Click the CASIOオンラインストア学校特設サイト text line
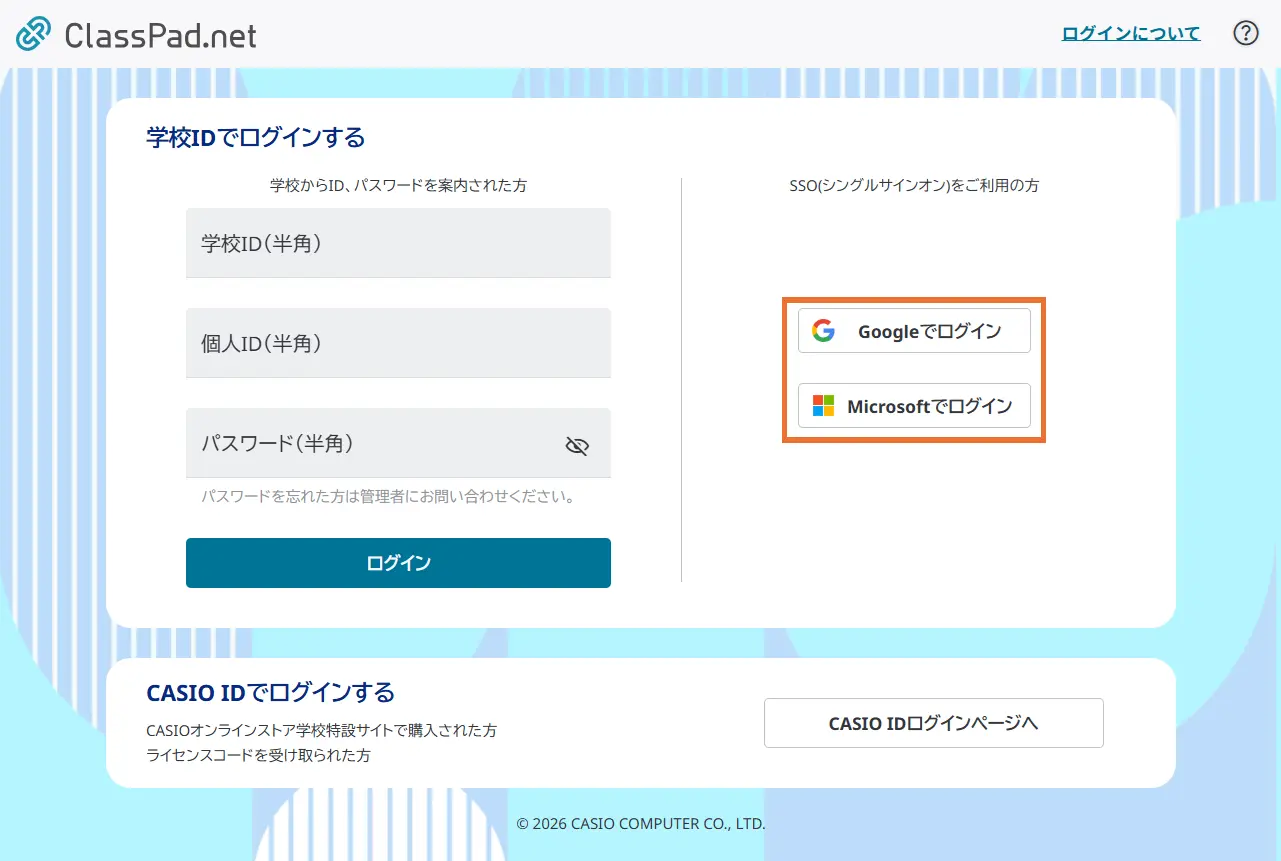This screenshot has height=861, width=1281. click(321, 730)
